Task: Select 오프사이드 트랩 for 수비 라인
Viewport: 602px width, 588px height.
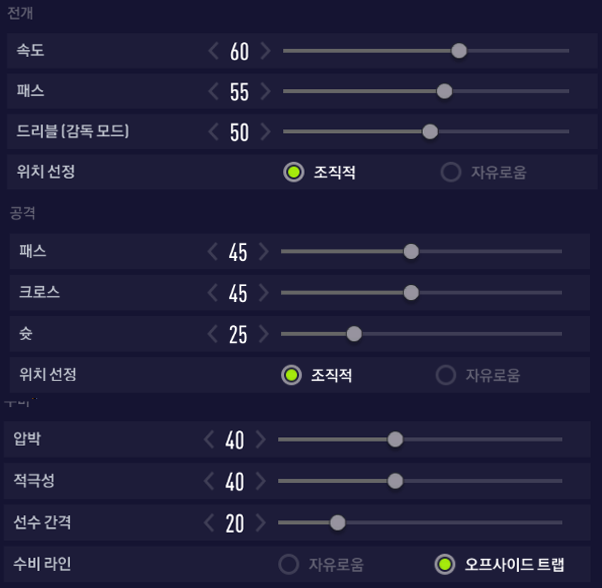Action: click(445, 565)
